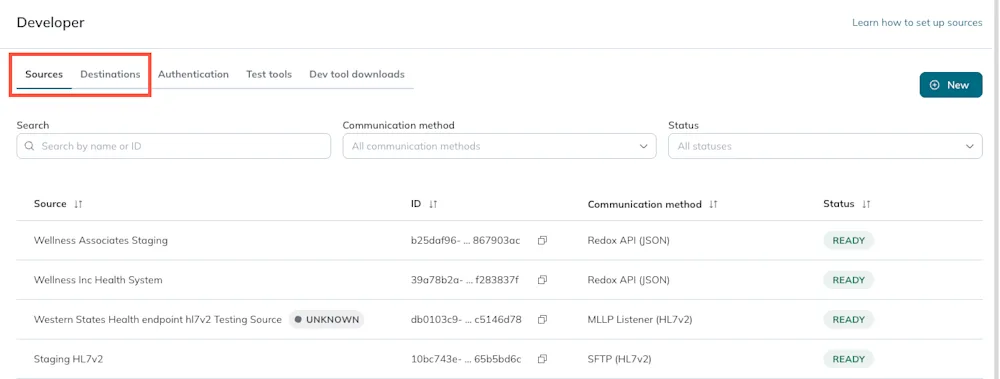The height and width of the screenshot is (379, 1000).
Task: Open Western States Health endpoint hl7v2 Testing Source
Action: pos(158,320)
